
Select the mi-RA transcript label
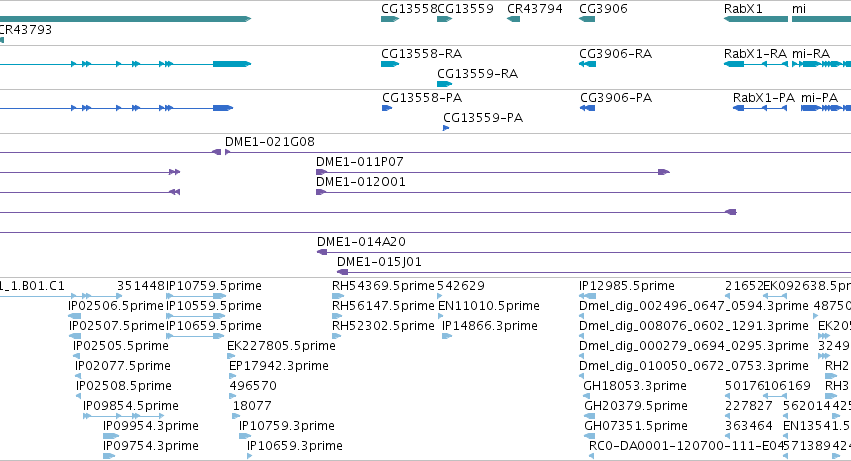pos(811,54)
